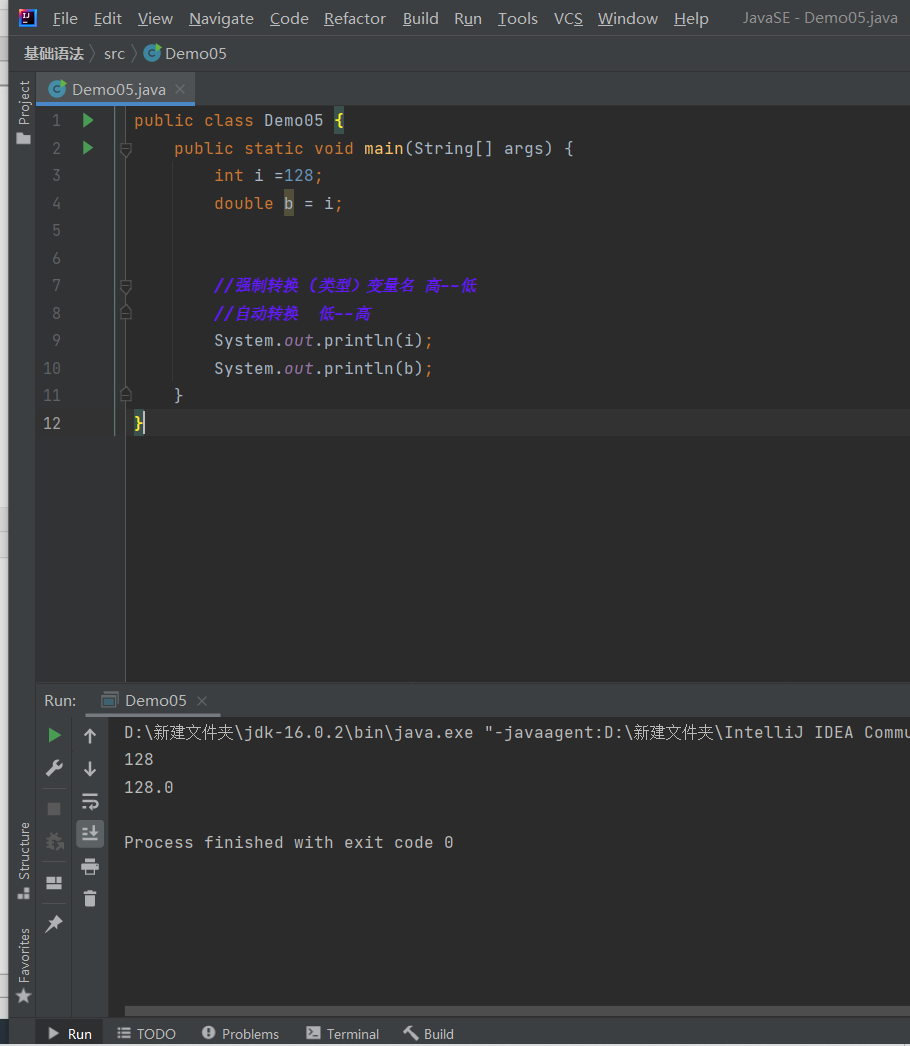Close the Demo05.java editor tab
Screen dimensions: 910x1046
pyautogui.click(x=179, y=89)
